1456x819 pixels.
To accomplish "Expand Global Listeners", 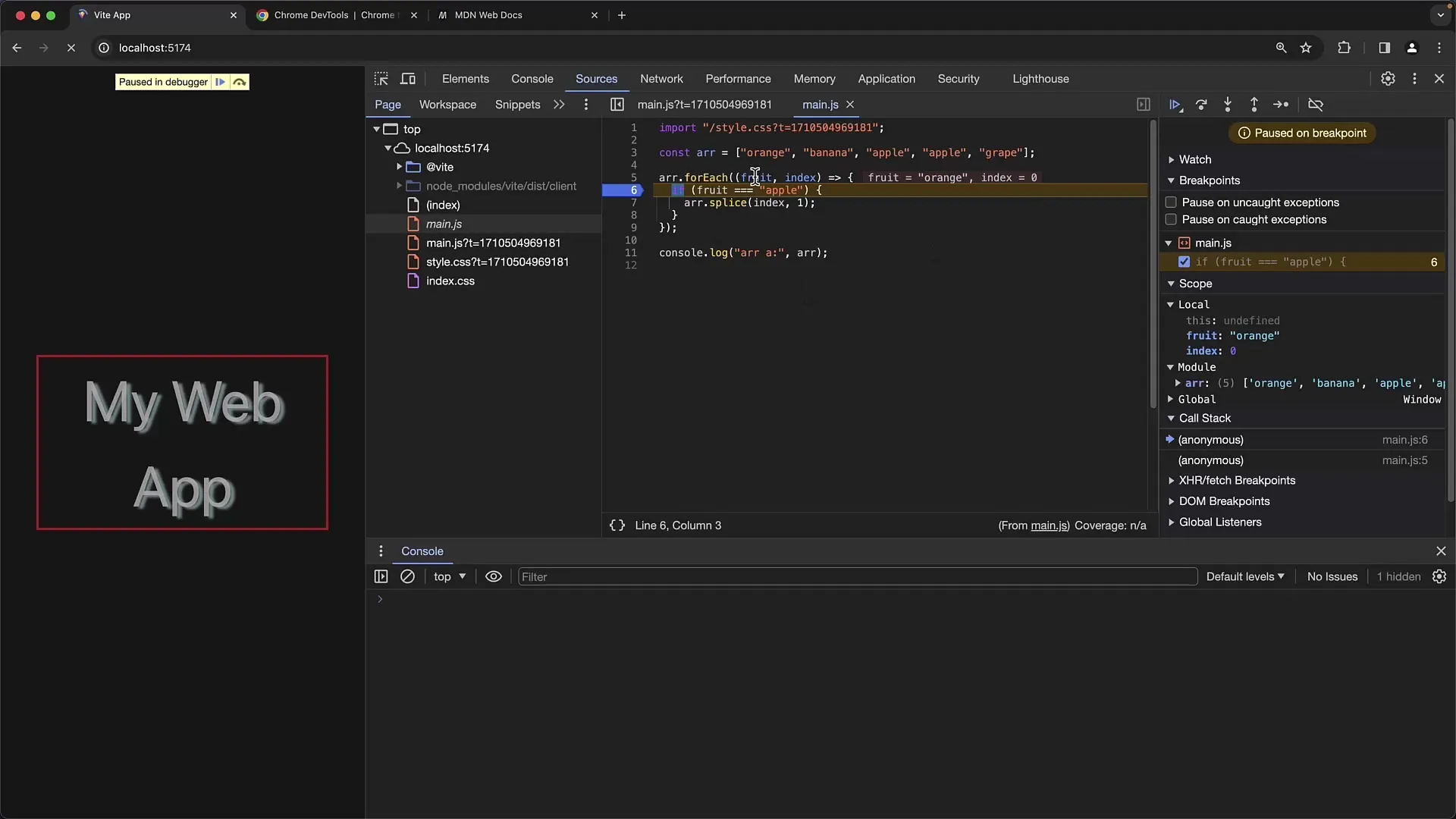I will (x=1219, y=522).
